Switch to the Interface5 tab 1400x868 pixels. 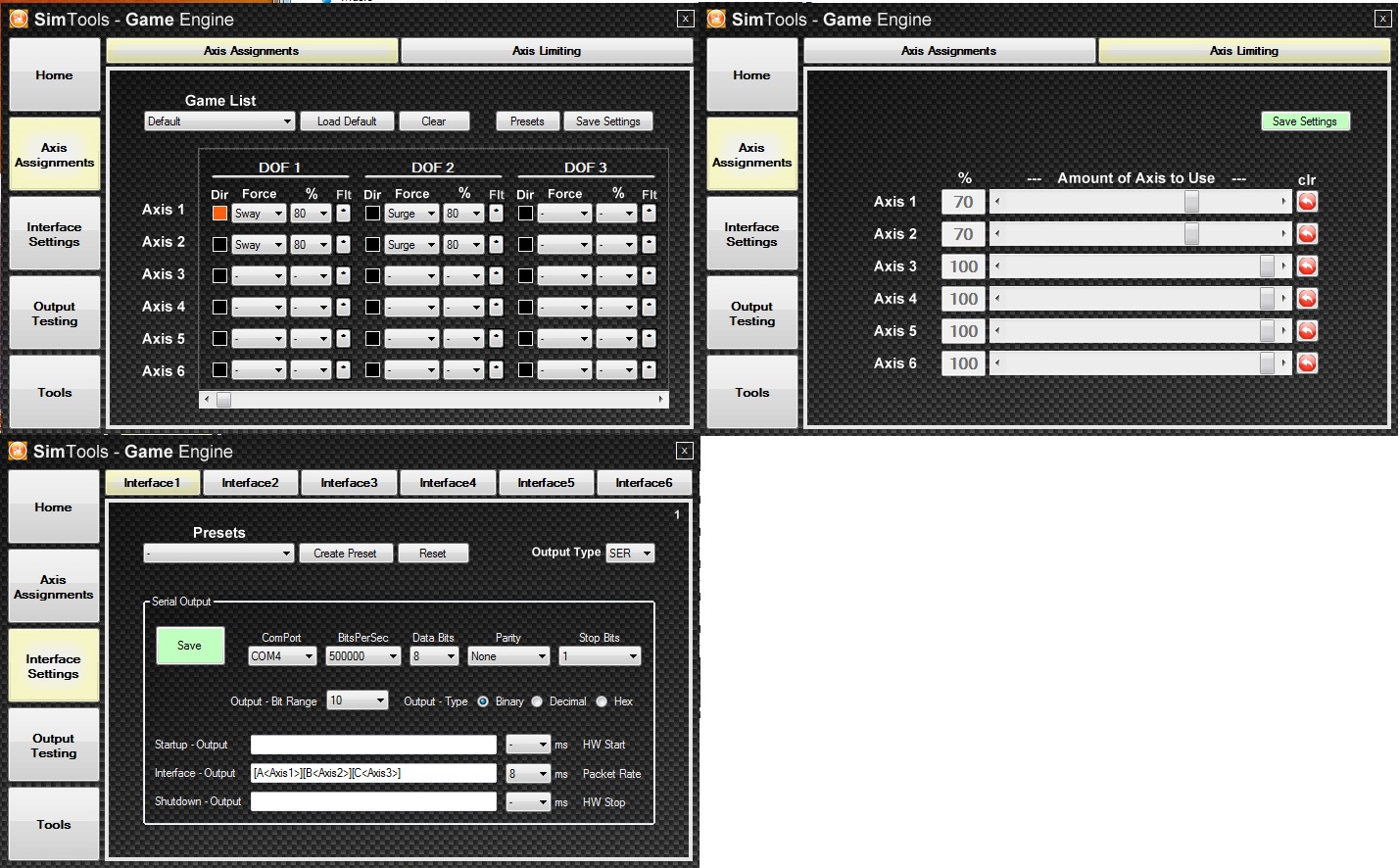[x=546, y=482]
